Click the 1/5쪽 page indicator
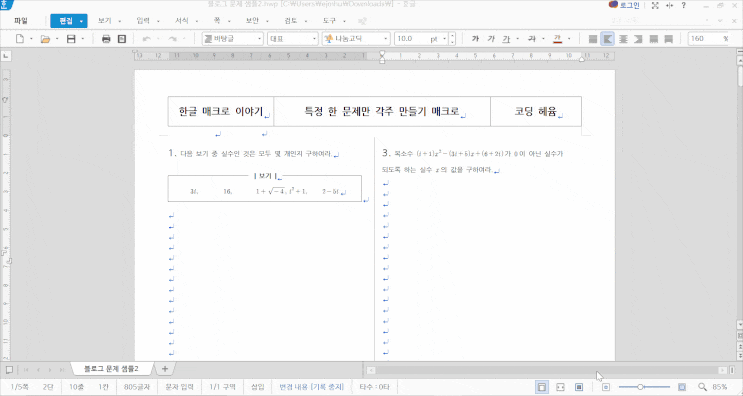The width and height of the screenshot is (743, 396). coord(19,387)
